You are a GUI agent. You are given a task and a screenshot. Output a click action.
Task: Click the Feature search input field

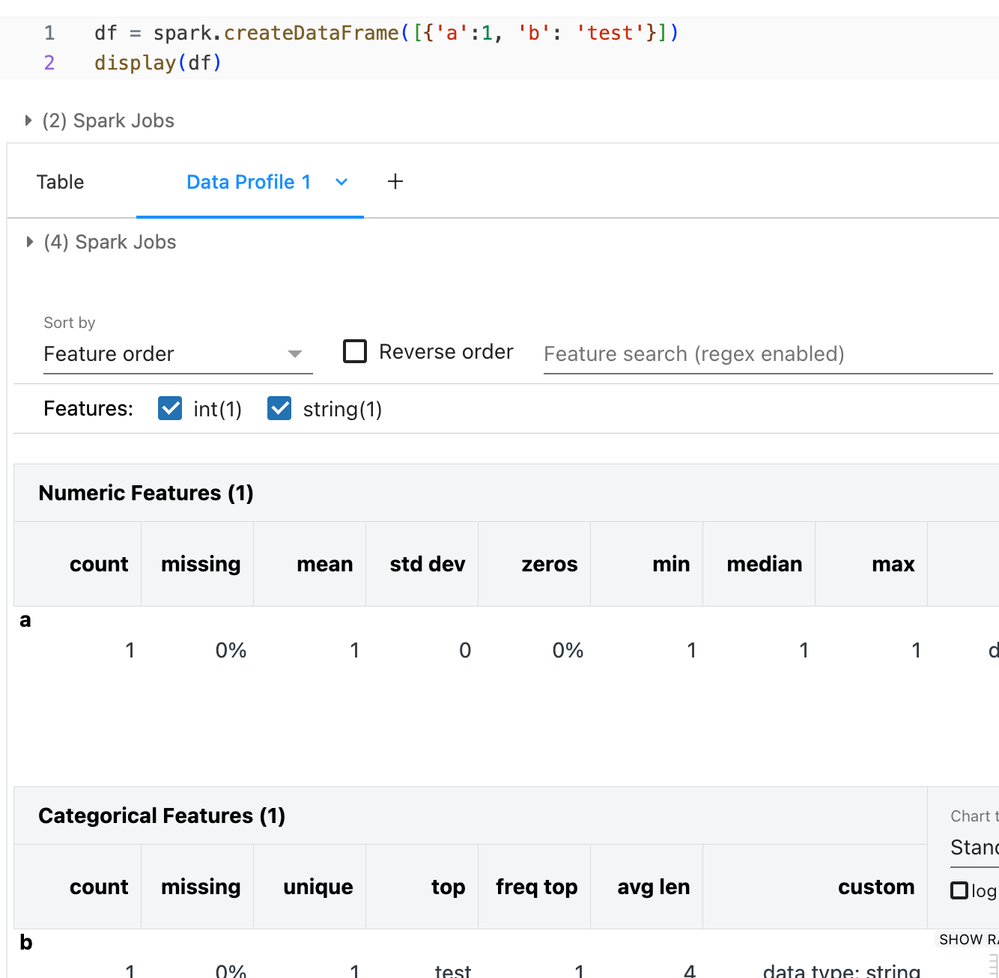[766, 354]
